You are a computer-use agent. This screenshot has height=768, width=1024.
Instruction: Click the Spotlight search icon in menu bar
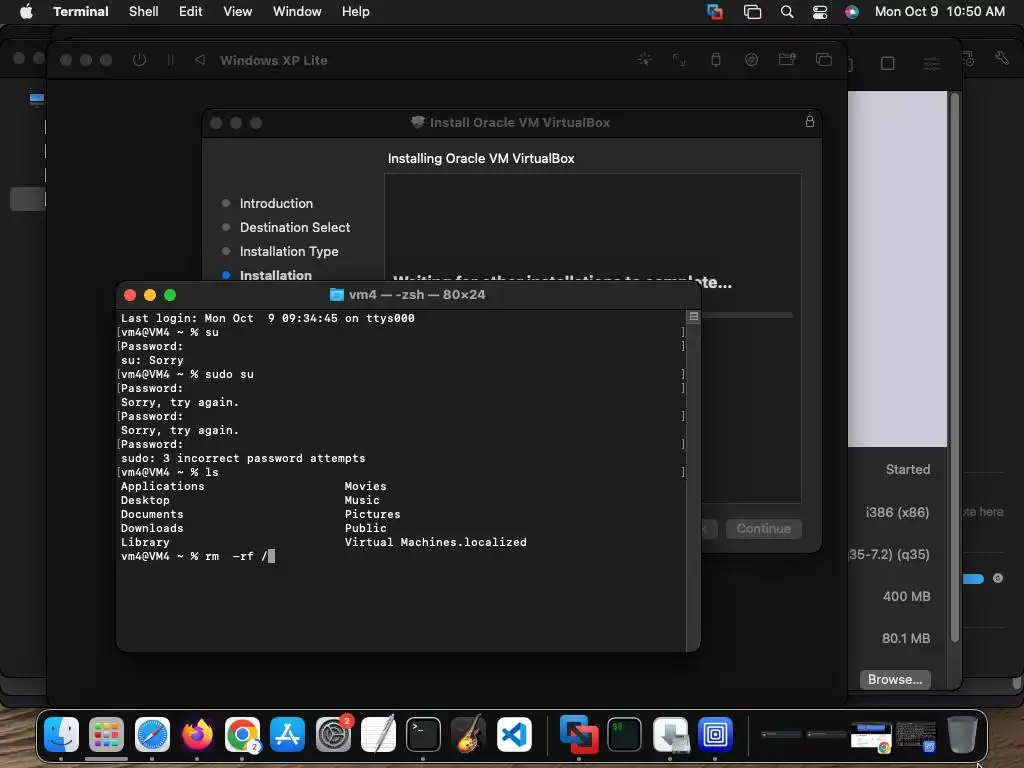click(x=787, y=12)
